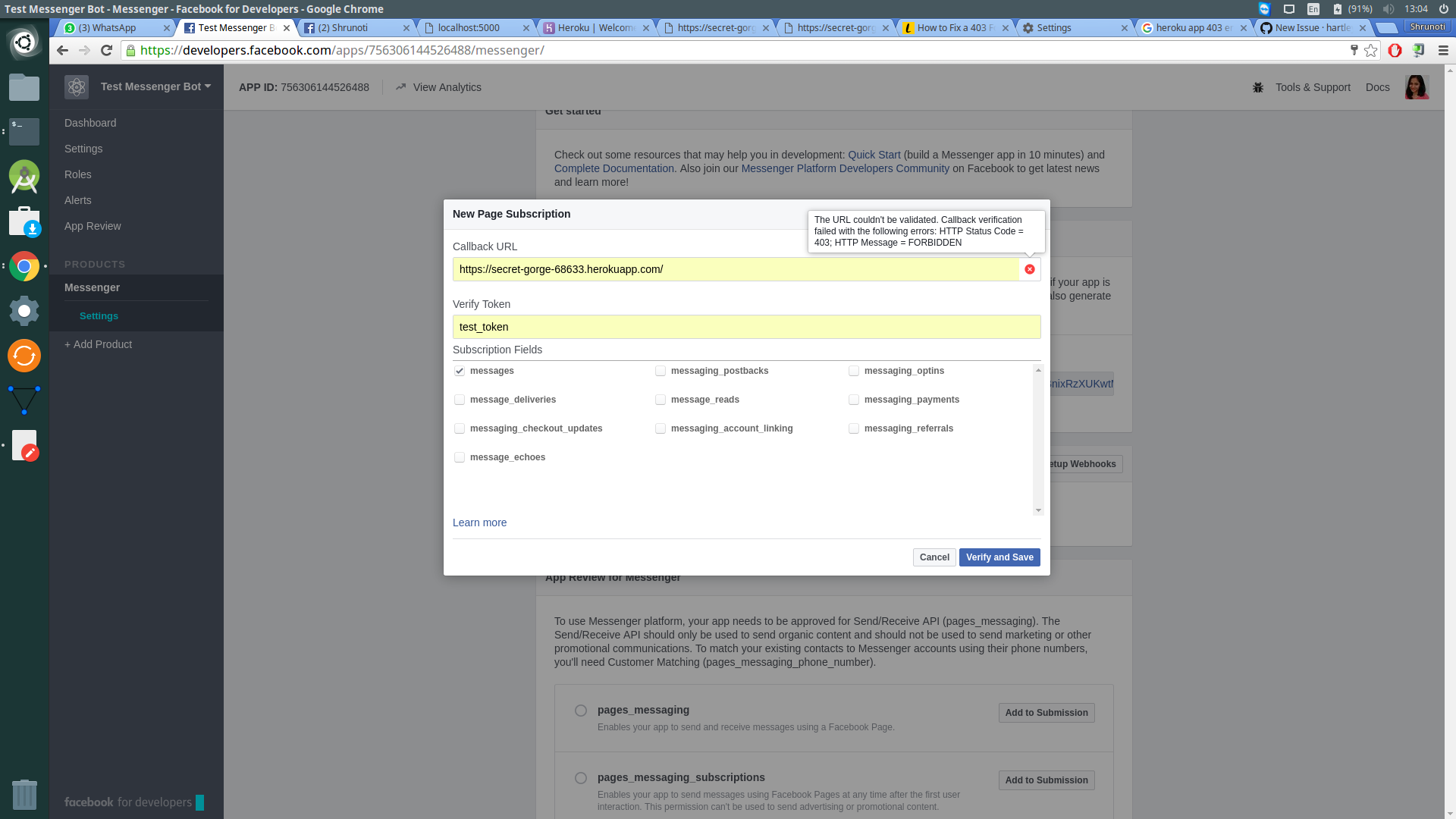The height and width of the screenshot is (819, 1456).
Task: Click the View Analytics icon button
Action: pyautogui.click(x=401, y=87)
